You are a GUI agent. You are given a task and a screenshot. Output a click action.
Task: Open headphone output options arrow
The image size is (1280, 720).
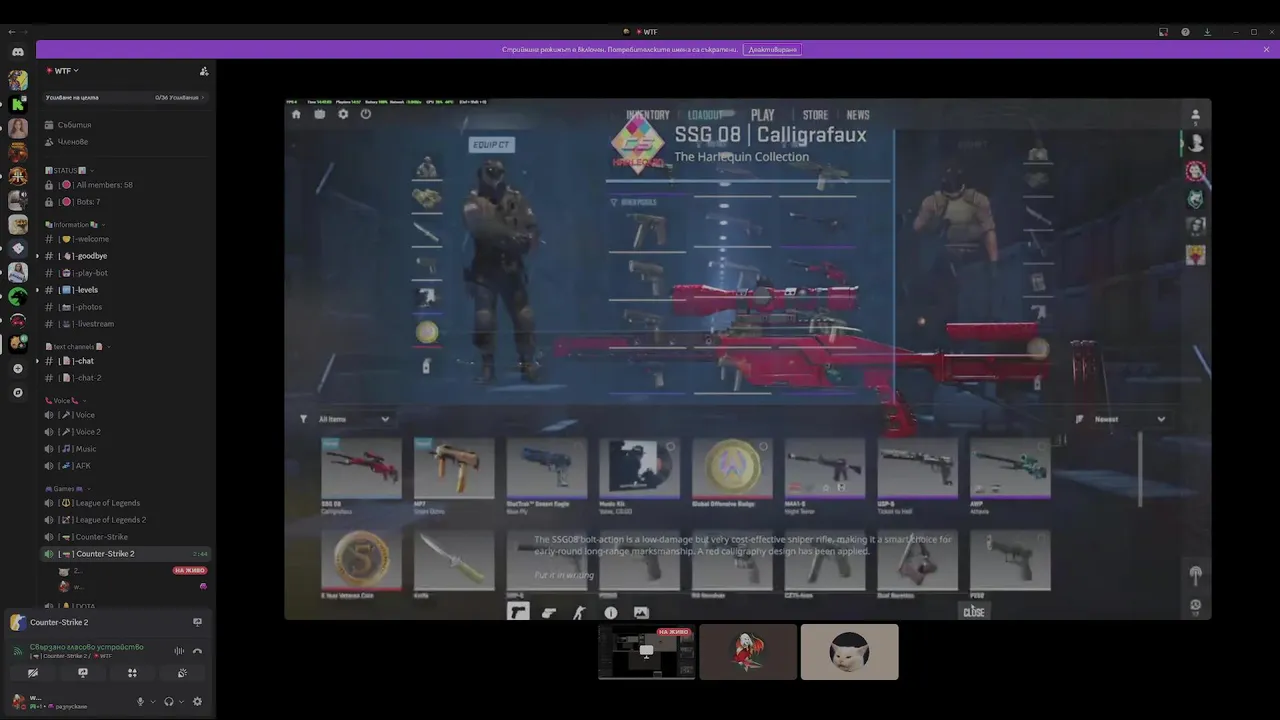point(181,702)
